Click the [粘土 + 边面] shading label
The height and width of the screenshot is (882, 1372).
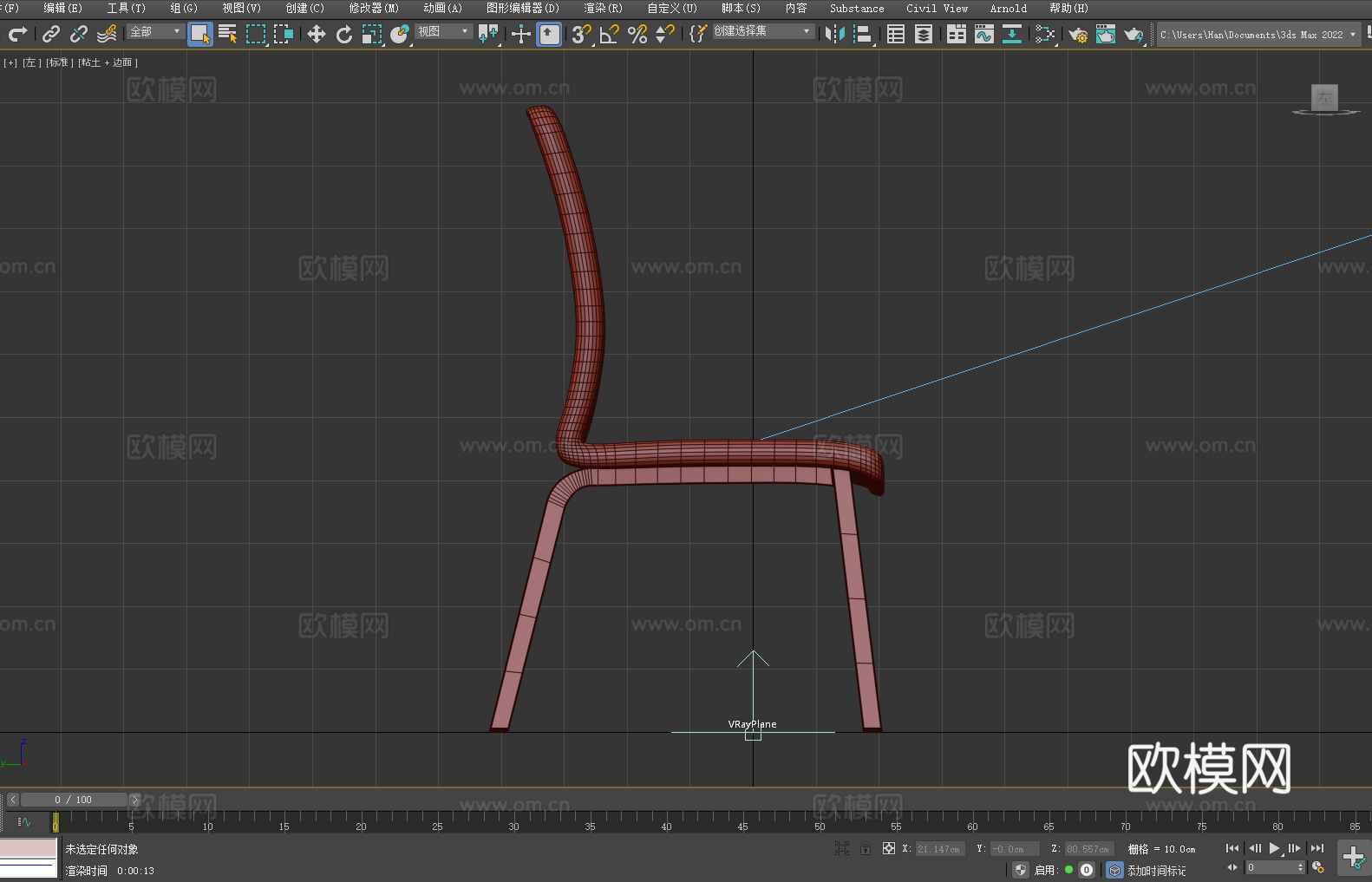tap(108, 62)
